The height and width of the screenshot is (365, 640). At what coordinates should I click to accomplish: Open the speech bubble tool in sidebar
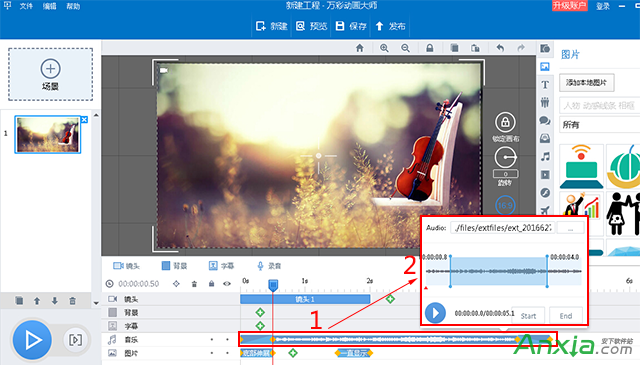[545, 120]
